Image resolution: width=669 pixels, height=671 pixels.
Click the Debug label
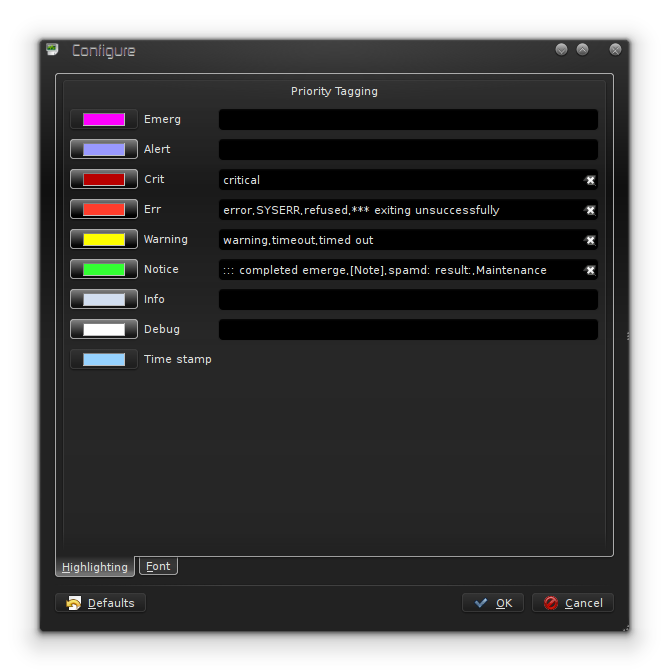point(162,329)
